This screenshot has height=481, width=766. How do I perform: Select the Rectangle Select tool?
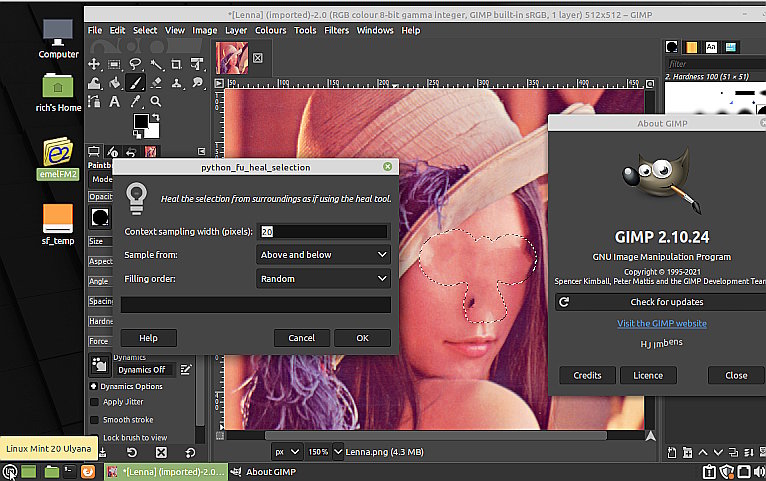click(114, 64)
